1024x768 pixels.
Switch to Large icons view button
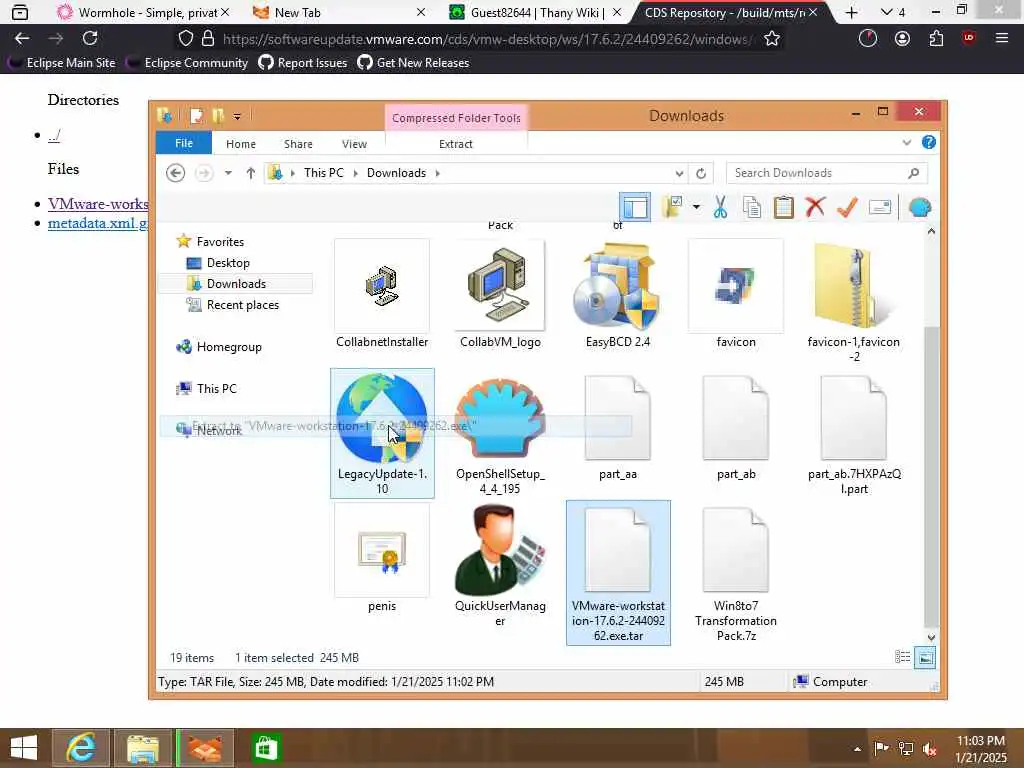pos(925,658)
